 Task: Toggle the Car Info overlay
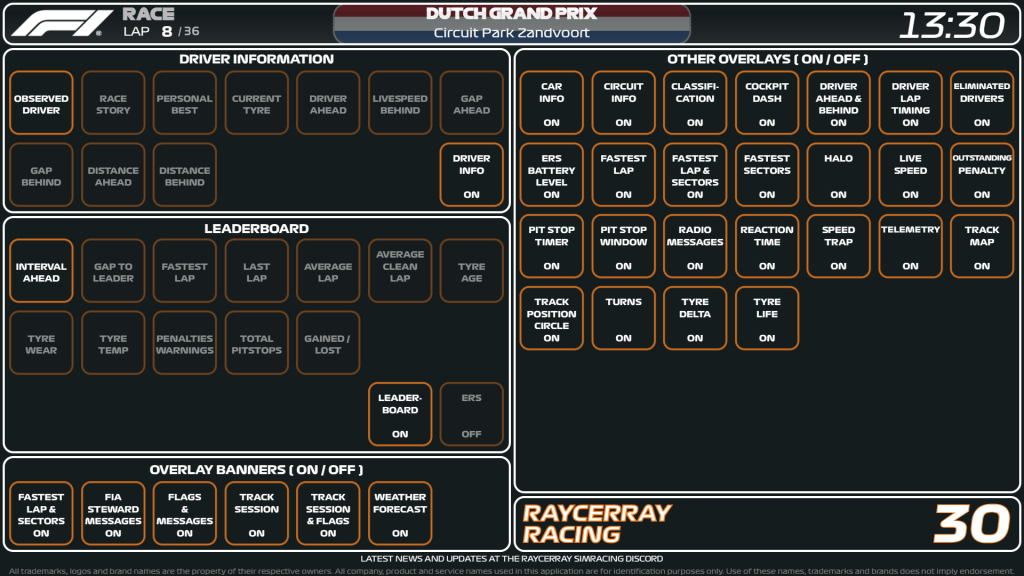(x=551, y=103)
